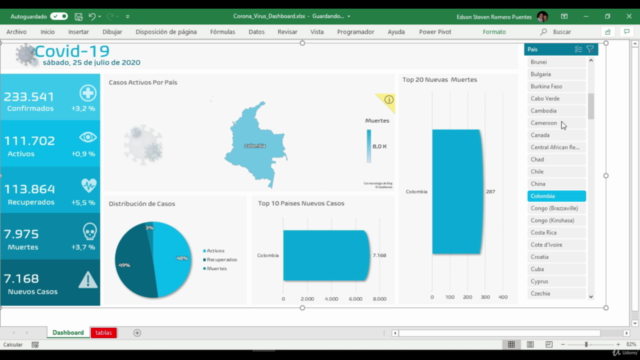Open the Undo history dropdown arrow

100,17
